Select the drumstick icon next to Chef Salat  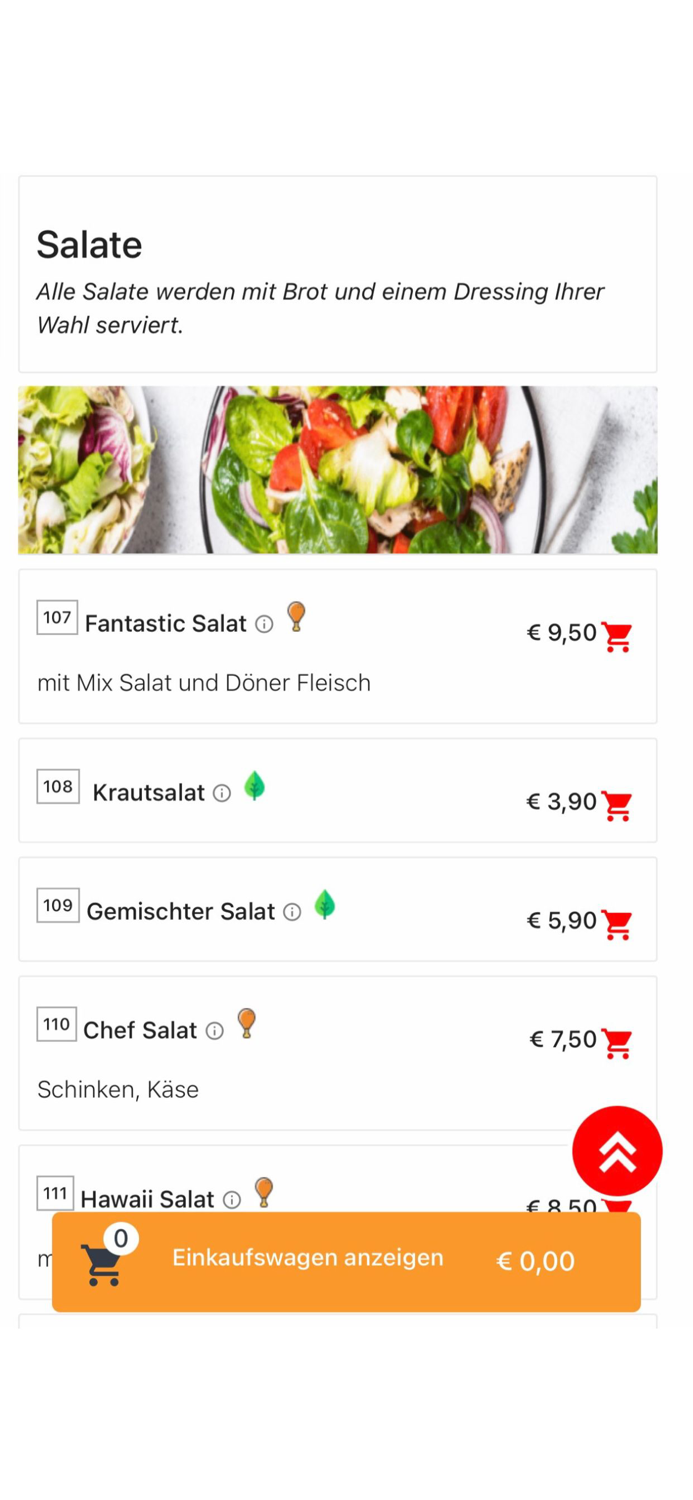(246, 1023)
